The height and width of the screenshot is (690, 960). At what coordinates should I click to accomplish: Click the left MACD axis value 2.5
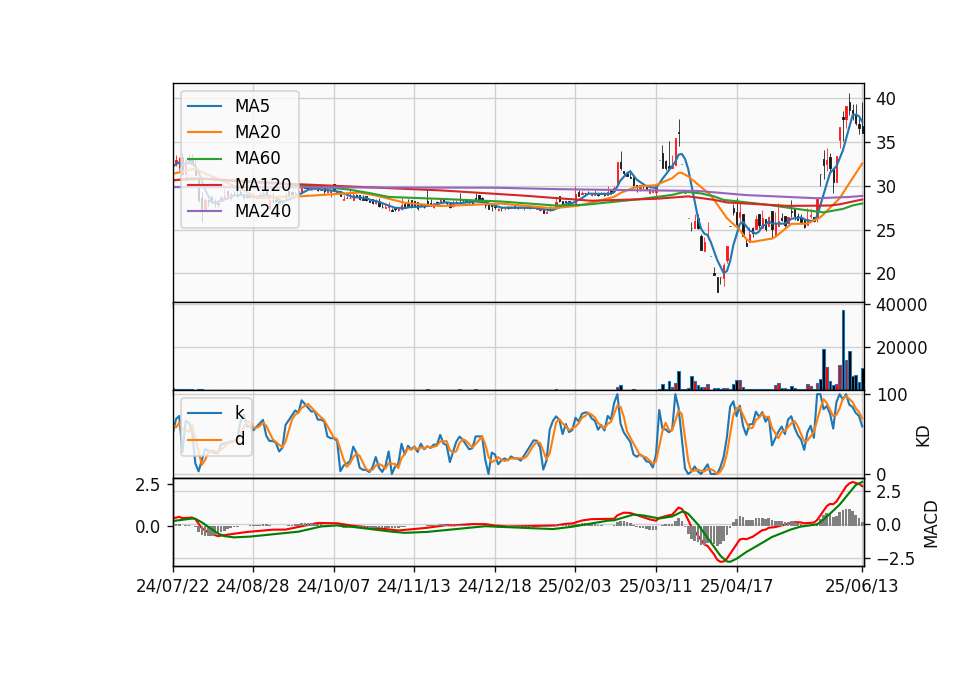pyautogui.click(x=148, y=485)
